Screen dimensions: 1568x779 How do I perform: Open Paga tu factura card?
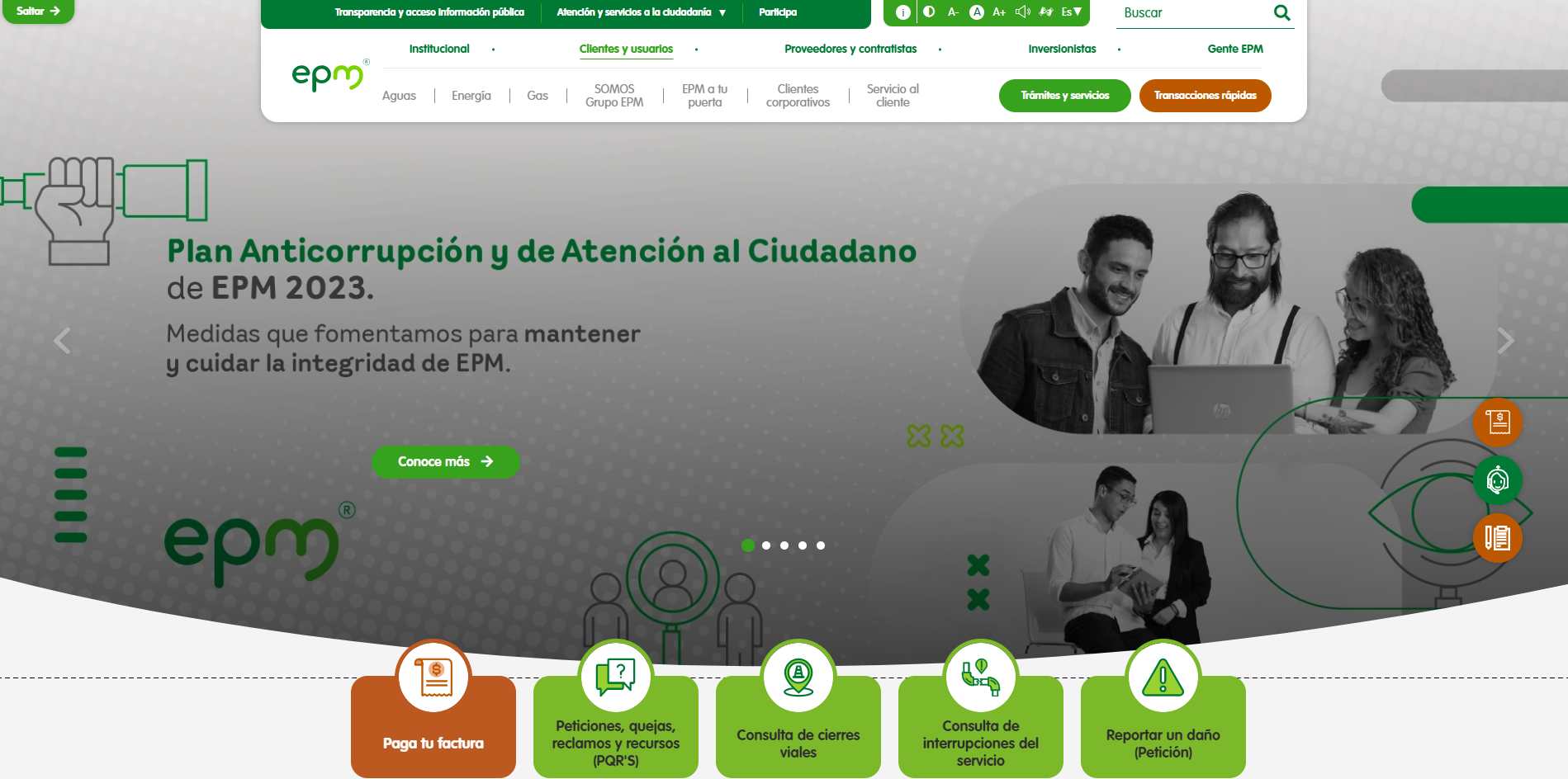pos(433,726)
